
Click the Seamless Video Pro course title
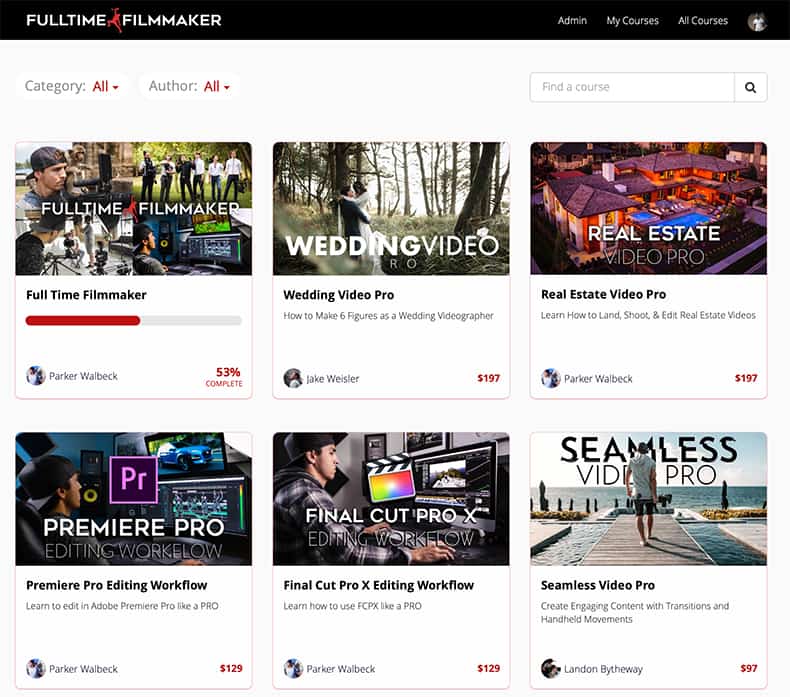click(x=598, y=585)
